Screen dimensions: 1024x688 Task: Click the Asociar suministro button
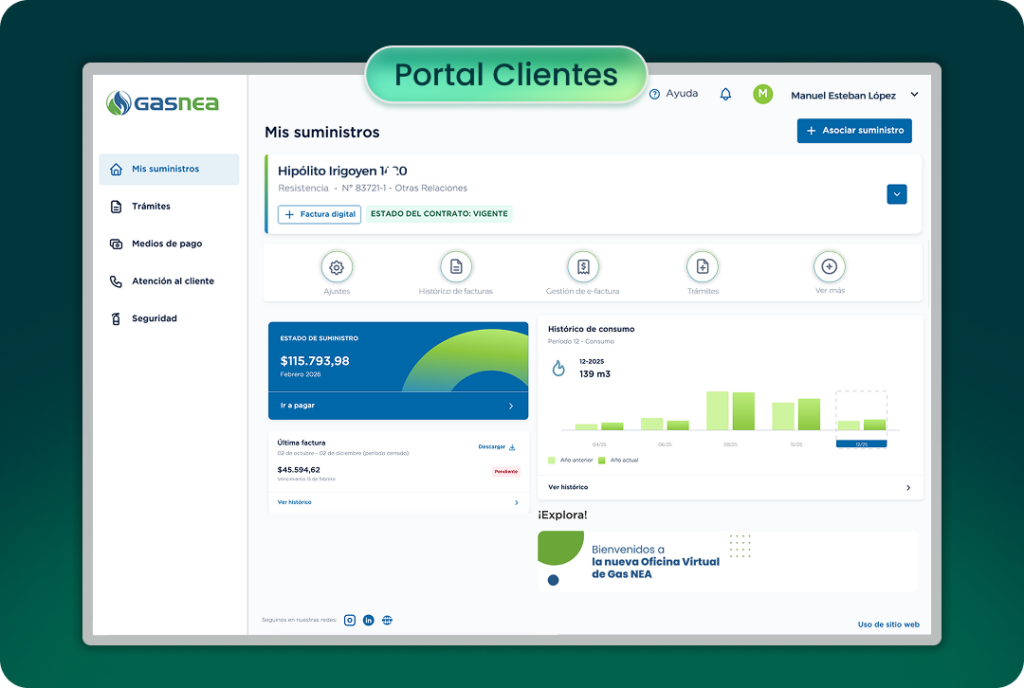pyautogui.click(x=854, y=131)
